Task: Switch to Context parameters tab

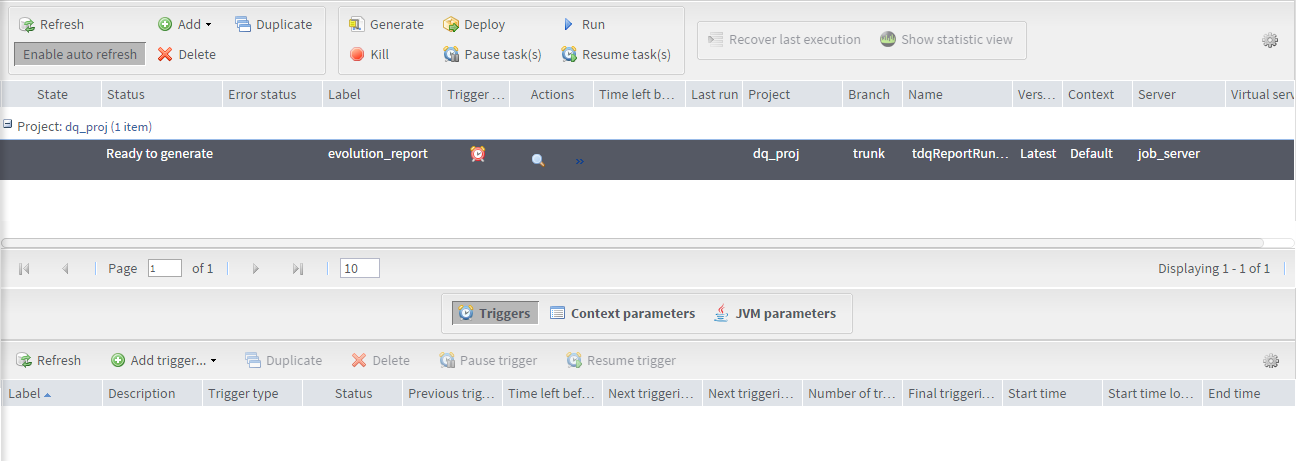Action: (x=622, y=313)
